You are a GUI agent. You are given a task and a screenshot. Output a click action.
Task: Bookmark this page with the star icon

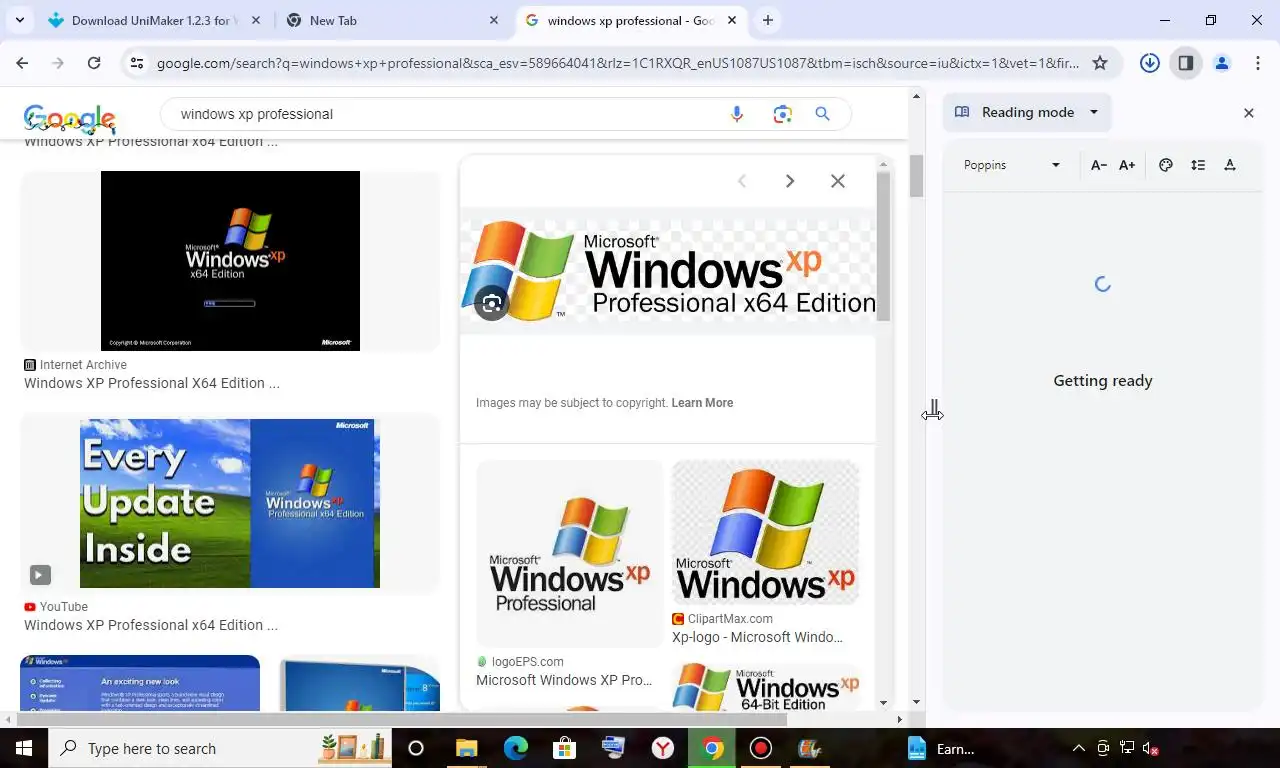click(1100, 63)
